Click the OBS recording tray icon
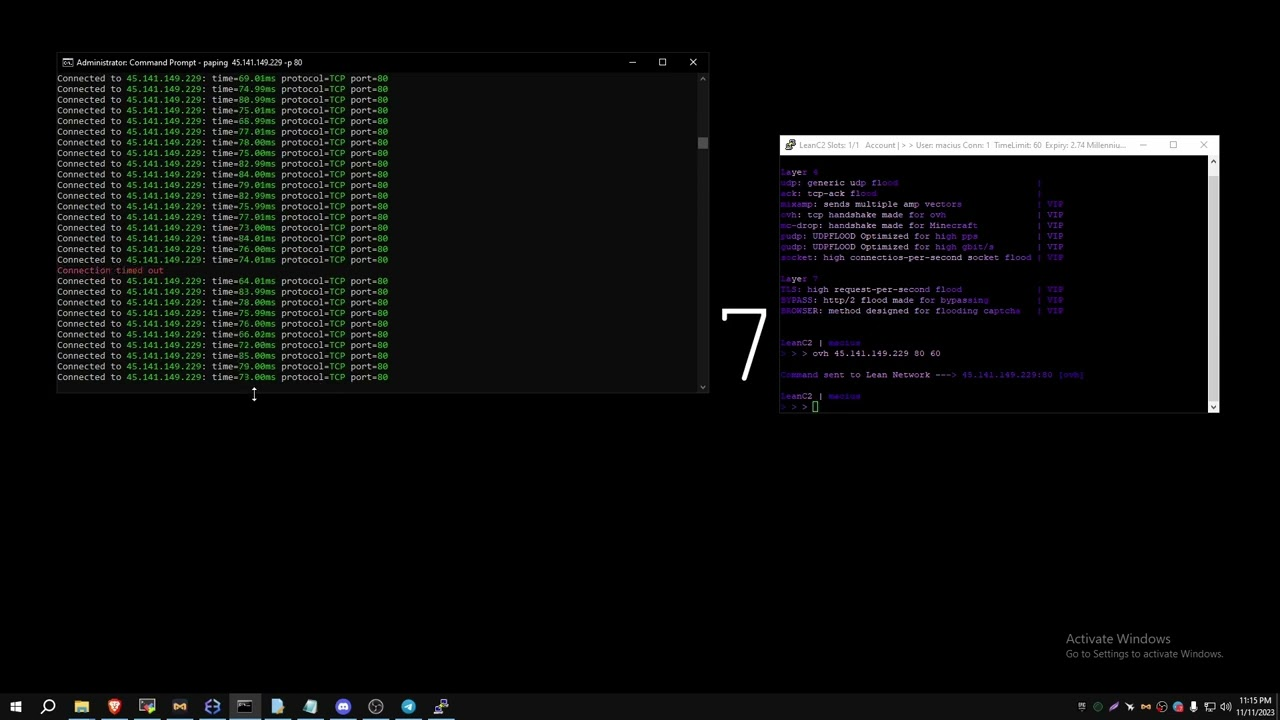 [1162, 707]
